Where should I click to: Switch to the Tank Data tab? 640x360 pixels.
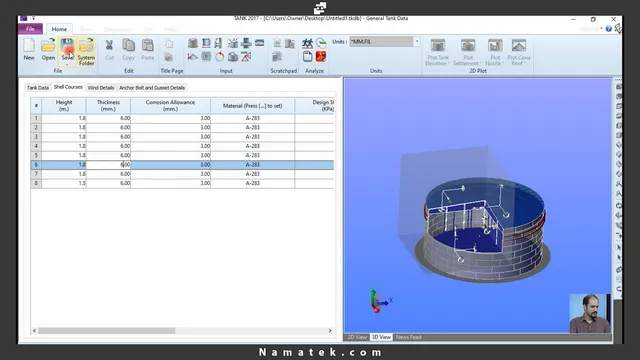pyautogui.click(x=38, y=88)
